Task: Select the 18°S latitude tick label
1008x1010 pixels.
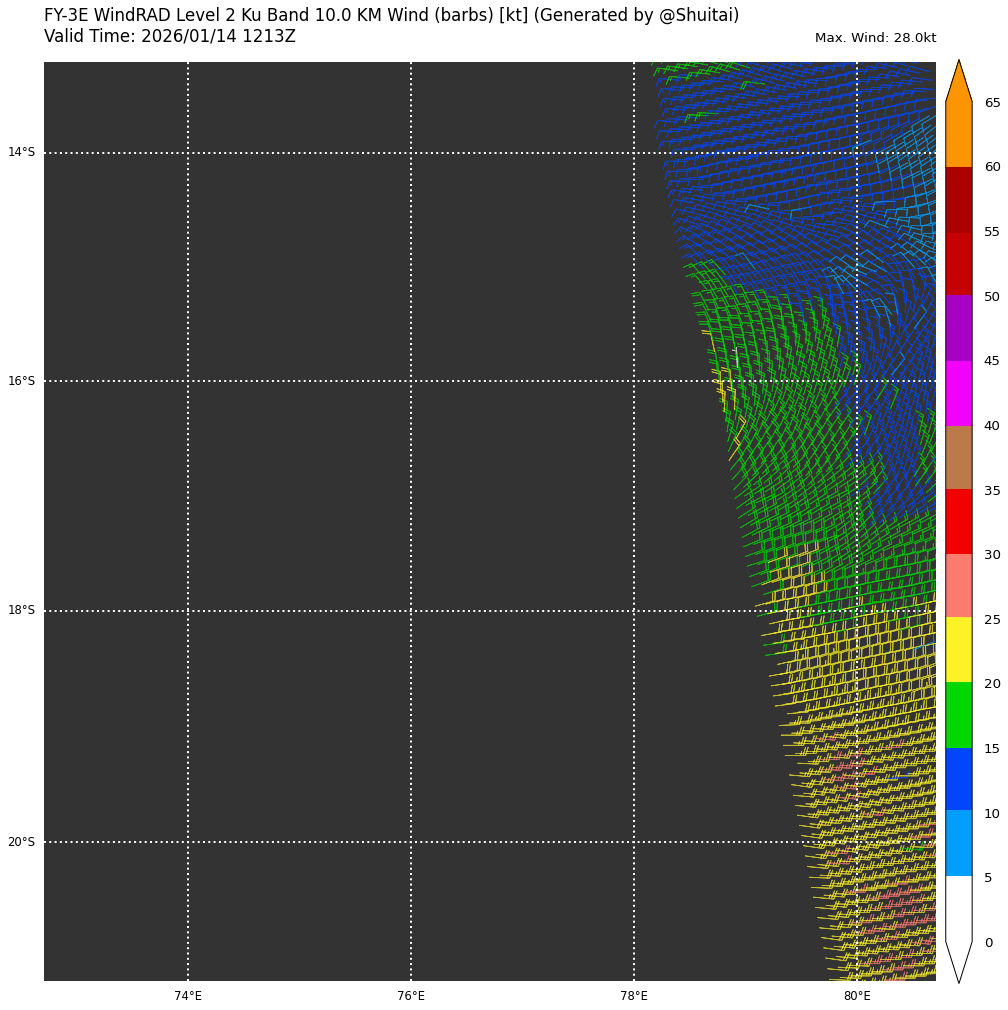Action: [x=21, y=611]
